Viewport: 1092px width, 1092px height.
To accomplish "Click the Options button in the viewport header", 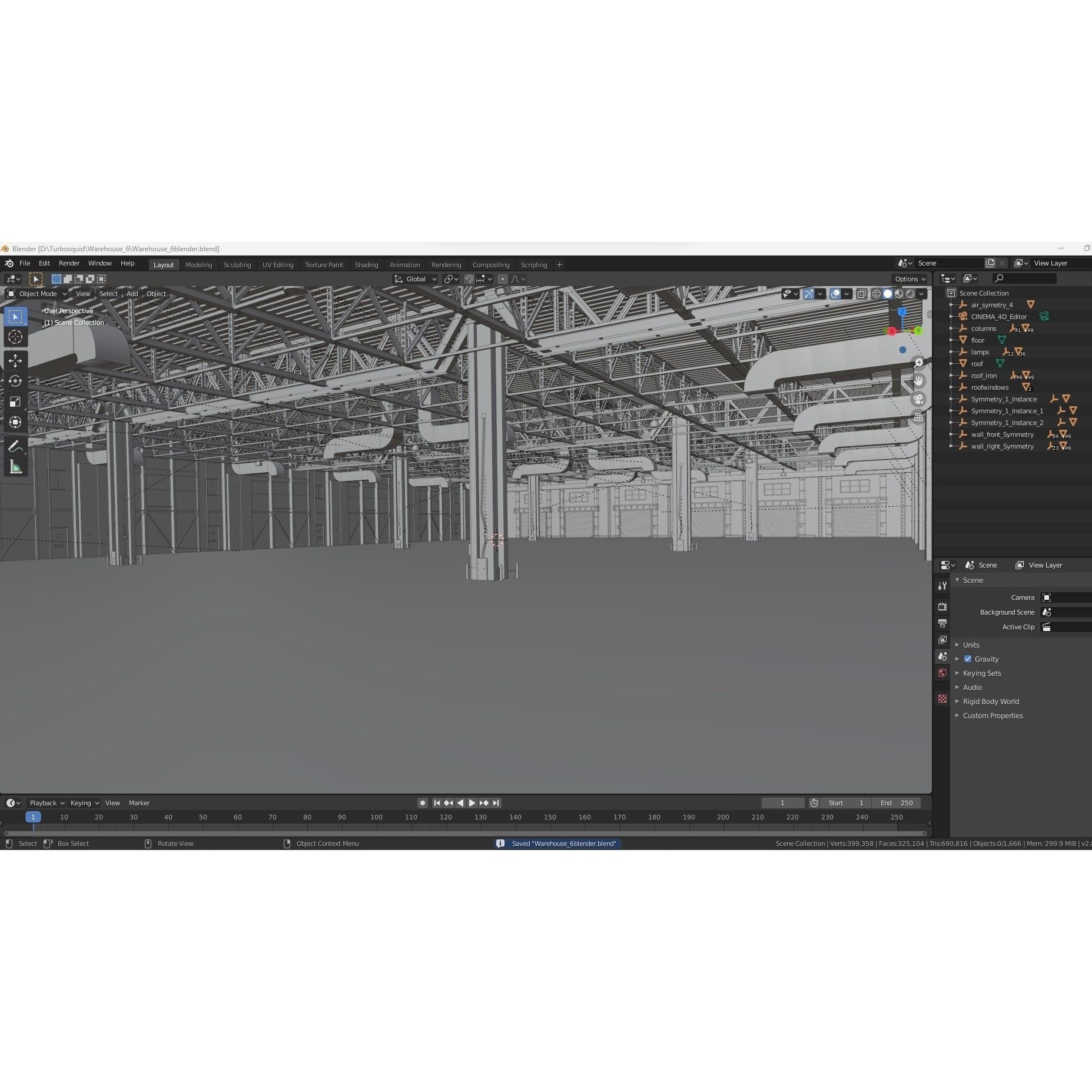I will [x=907, y=278].
